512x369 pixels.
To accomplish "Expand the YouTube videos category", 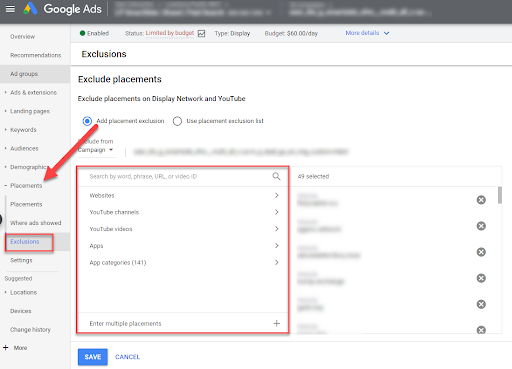I will pos(183,229).
